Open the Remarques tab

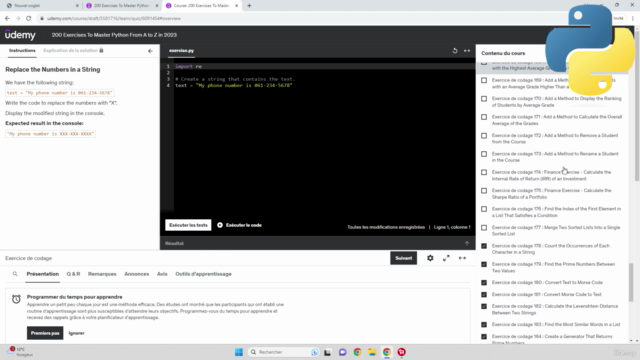[102, 274]
